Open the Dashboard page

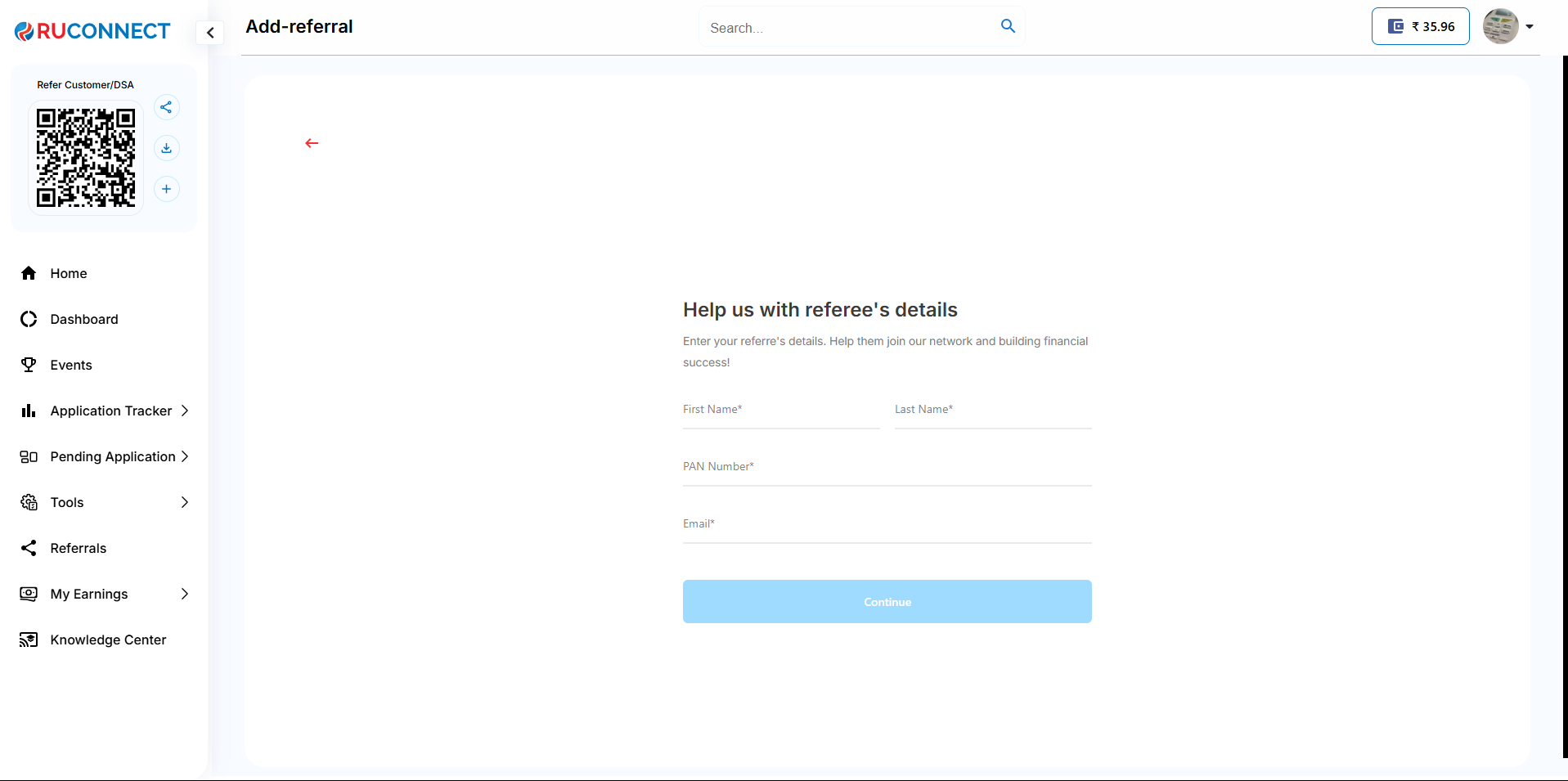[x=83, y=319]
